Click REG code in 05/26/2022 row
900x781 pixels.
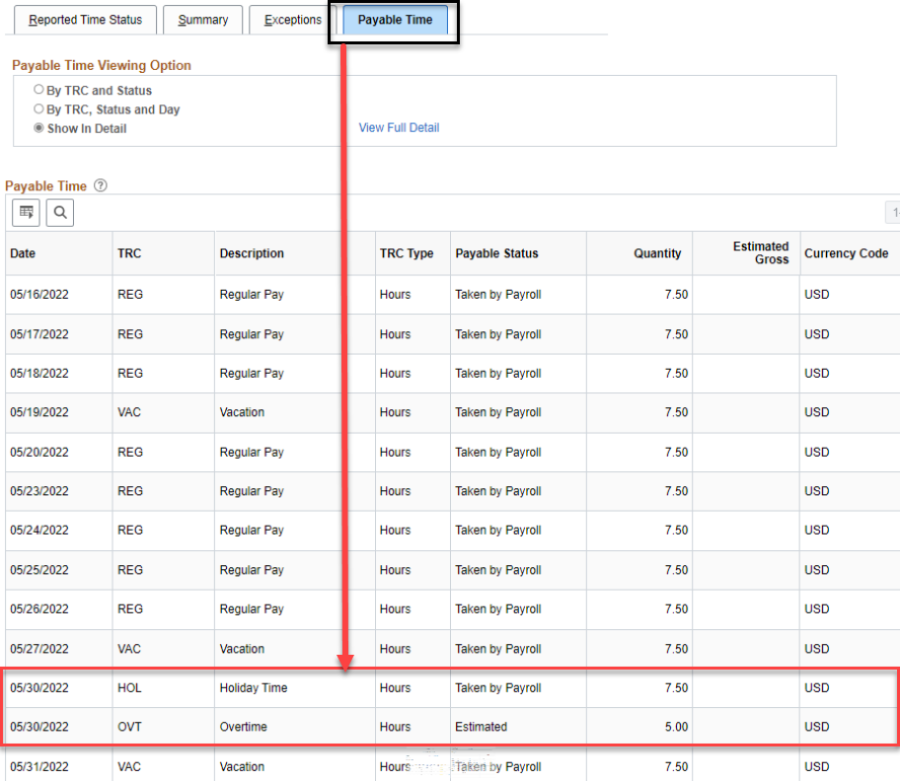[130, 609]
